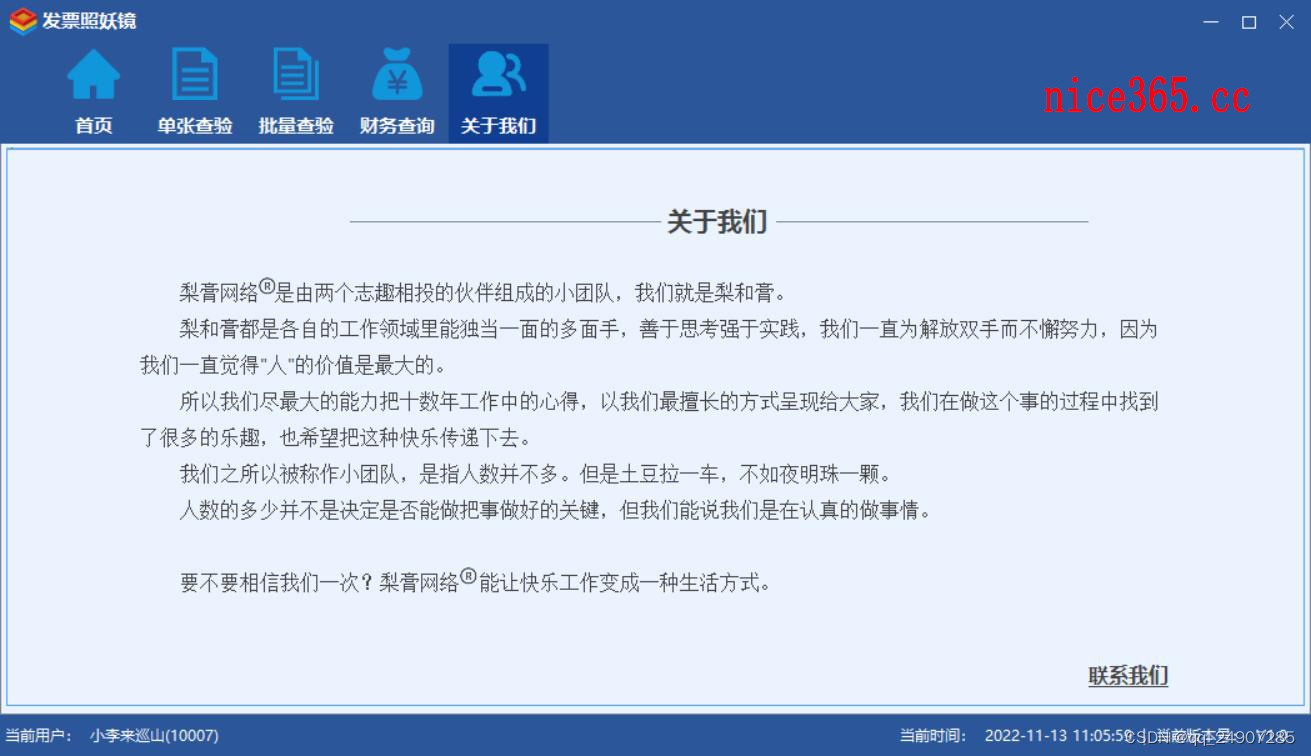Click the current time 2022-11-13 value
Viewport: 1311px width, 756px height.
[x=1059, y=736]
